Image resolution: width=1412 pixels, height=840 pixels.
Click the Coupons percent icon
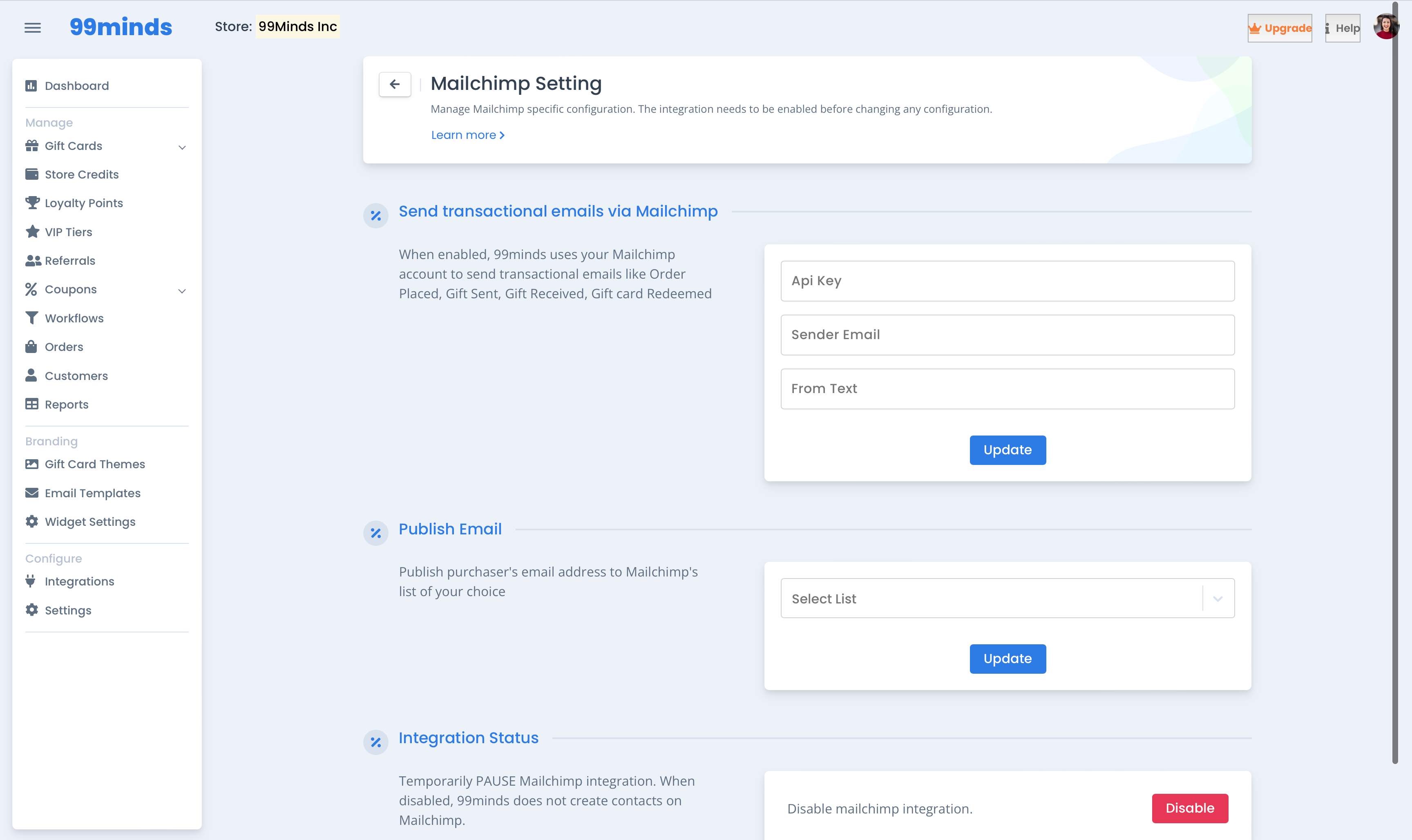coord(31,289)
